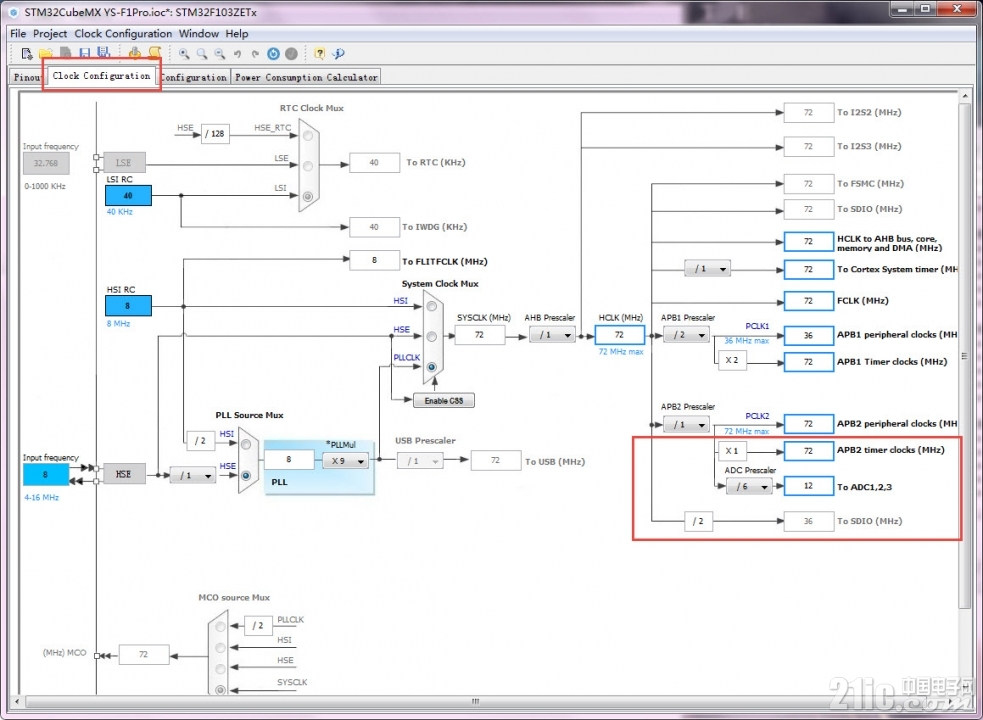The image size is (983, 720).
Task: Open the Clock Configuration menu
Action: [123, 34]
